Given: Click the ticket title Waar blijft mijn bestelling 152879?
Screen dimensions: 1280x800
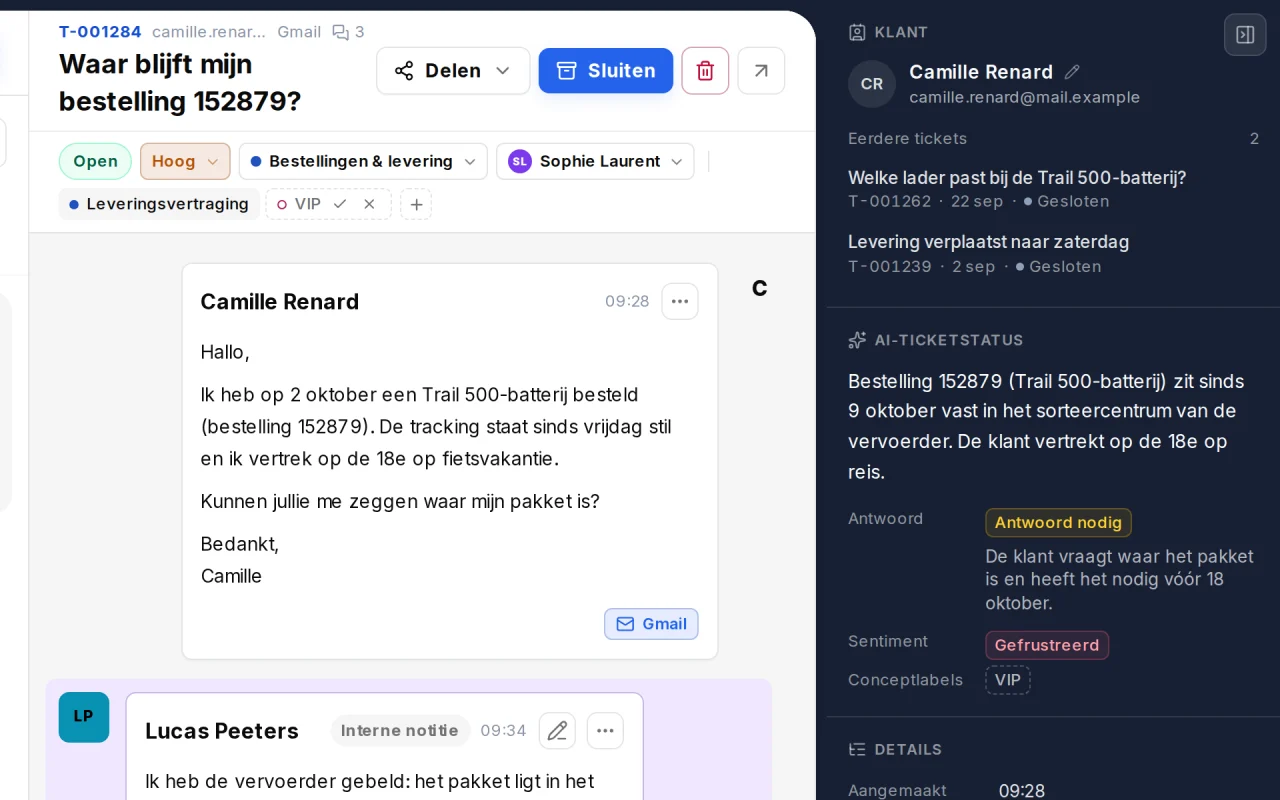Looking at the screenshot, I should (x=180, y=83).
